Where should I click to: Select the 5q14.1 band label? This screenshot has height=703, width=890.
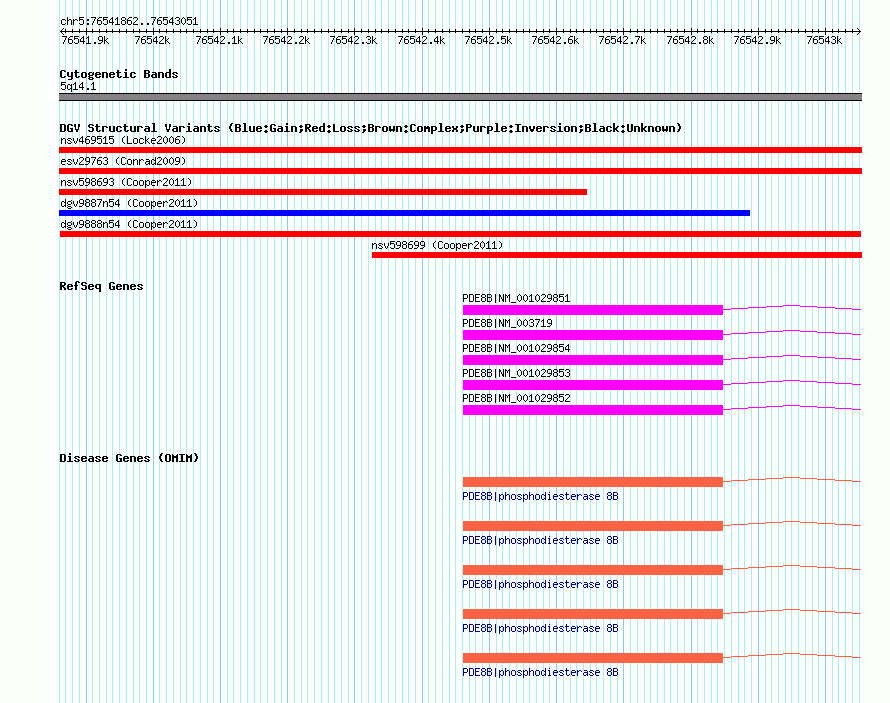click(78, 86)
